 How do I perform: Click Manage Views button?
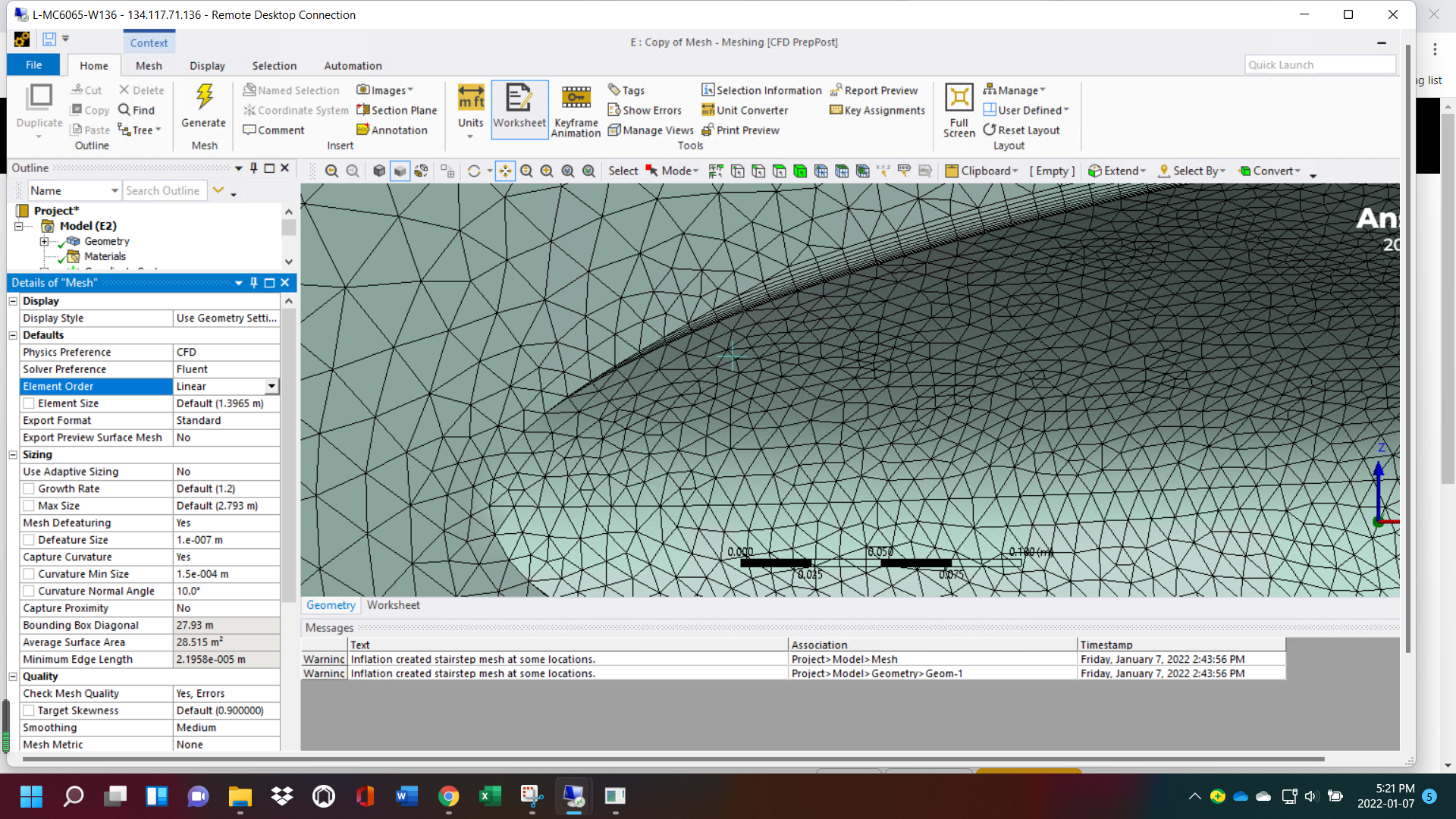tap(651, 130)
